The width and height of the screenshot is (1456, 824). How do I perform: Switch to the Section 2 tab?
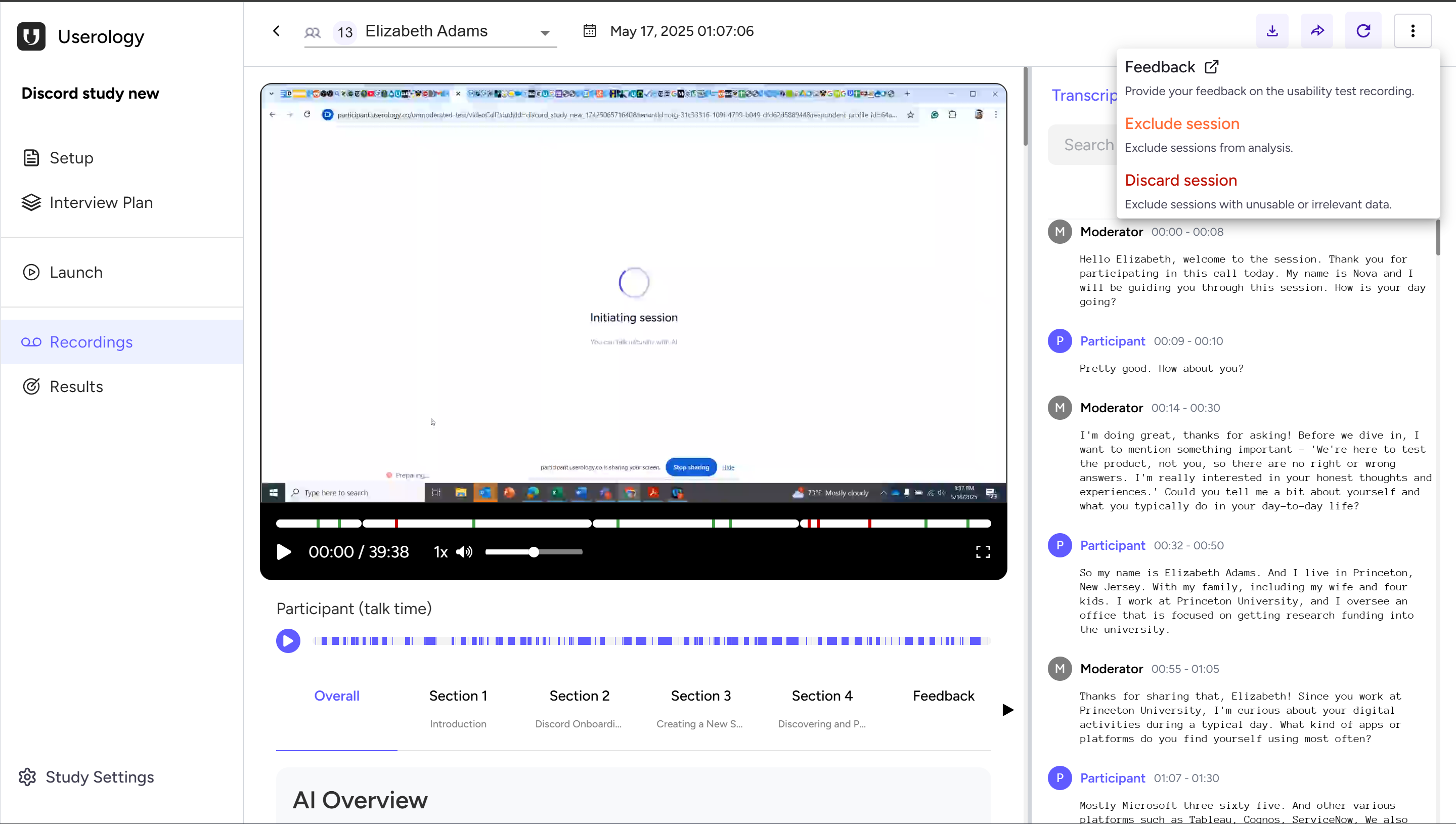[579, 696]
